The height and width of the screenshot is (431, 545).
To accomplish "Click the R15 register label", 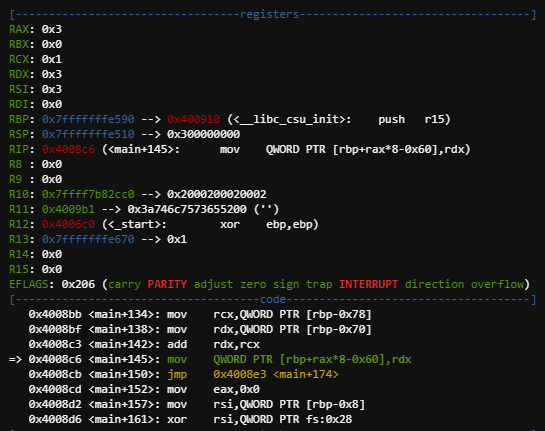I will coord(19,269).
